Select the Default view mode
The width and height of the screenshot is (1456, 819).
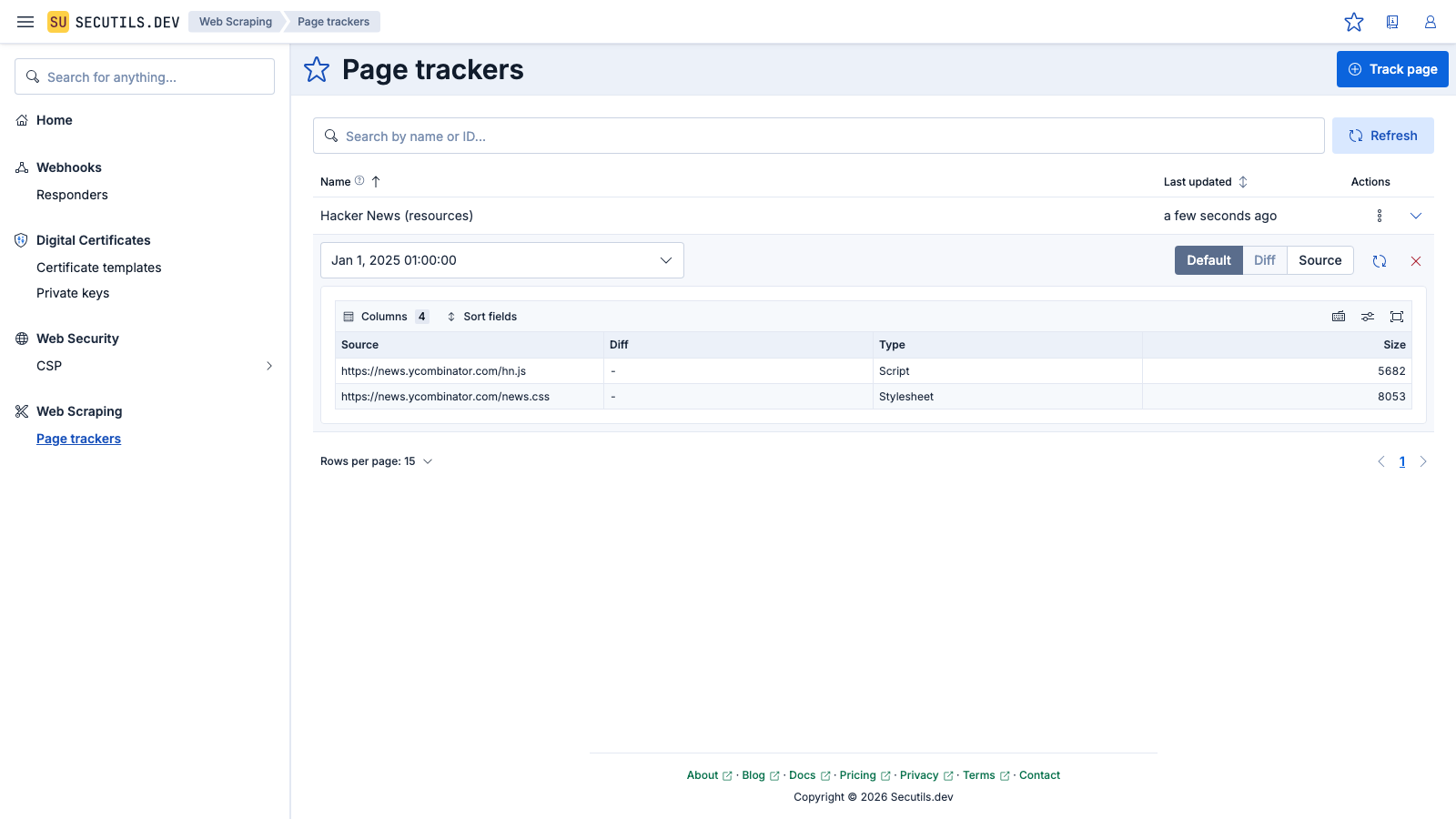(1208, 260)
